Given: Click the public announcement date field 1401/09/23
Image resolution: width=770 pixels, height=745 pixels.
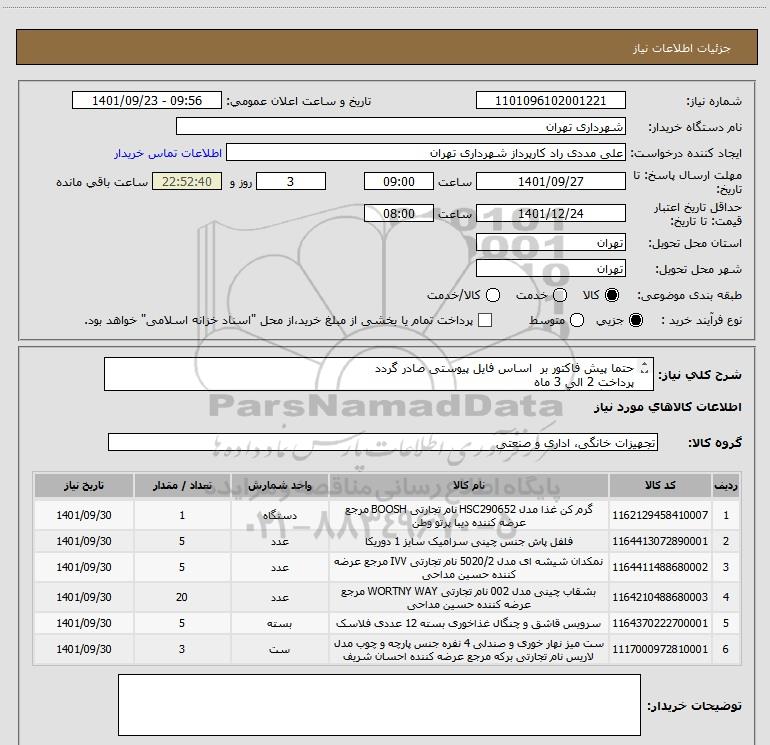Looking at the screenshot, I should pyautogui.click(x=147, y=100).
